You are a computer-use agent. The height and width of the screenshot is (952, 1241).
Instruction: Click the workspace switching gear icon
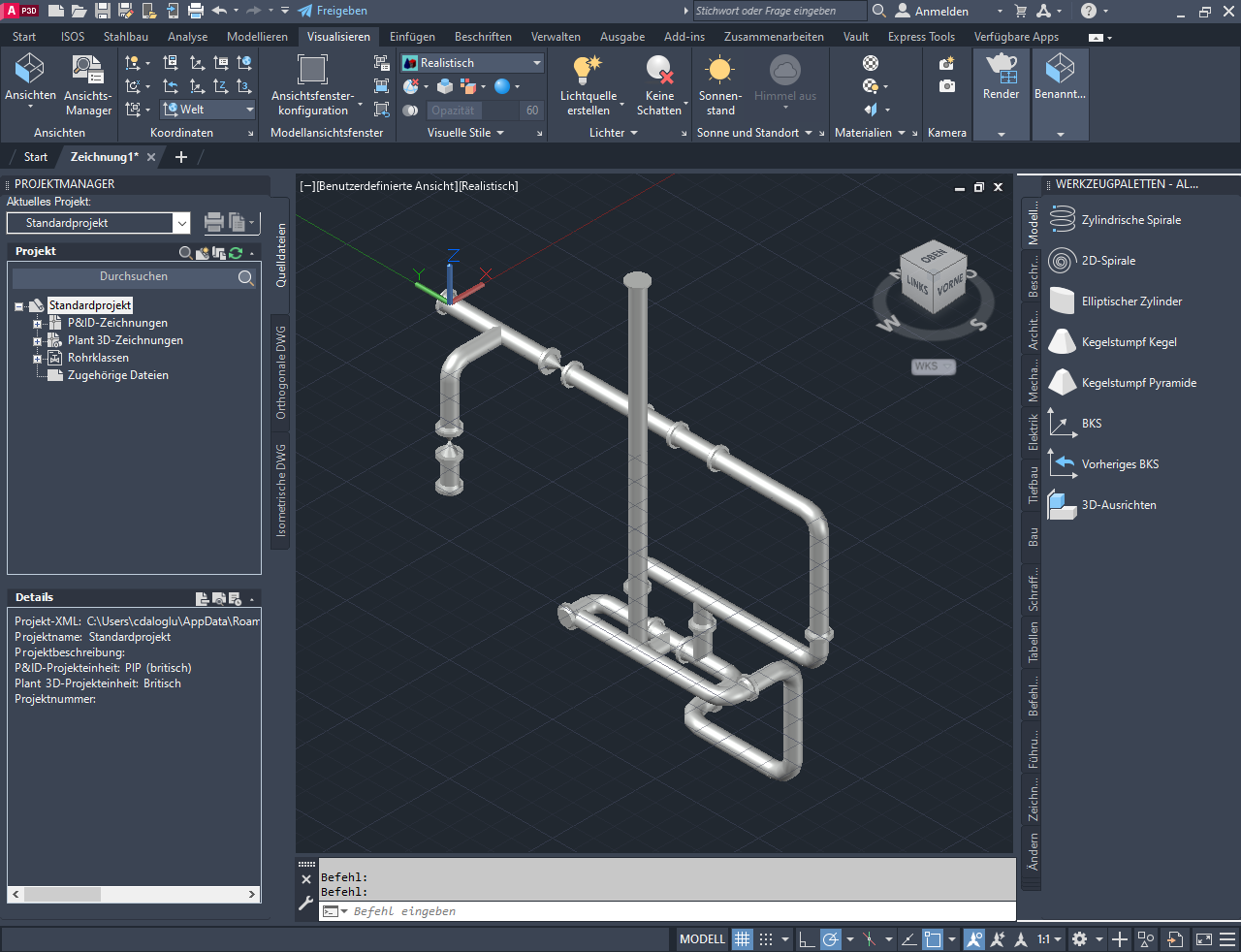1079,939
